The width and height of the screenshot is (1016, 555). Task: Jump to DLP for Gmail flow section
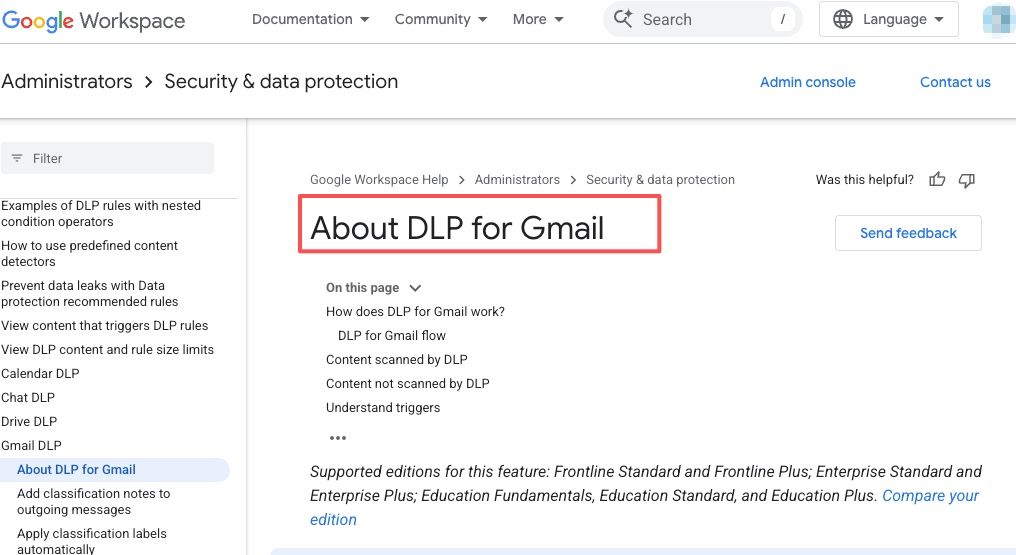point(392,335)
